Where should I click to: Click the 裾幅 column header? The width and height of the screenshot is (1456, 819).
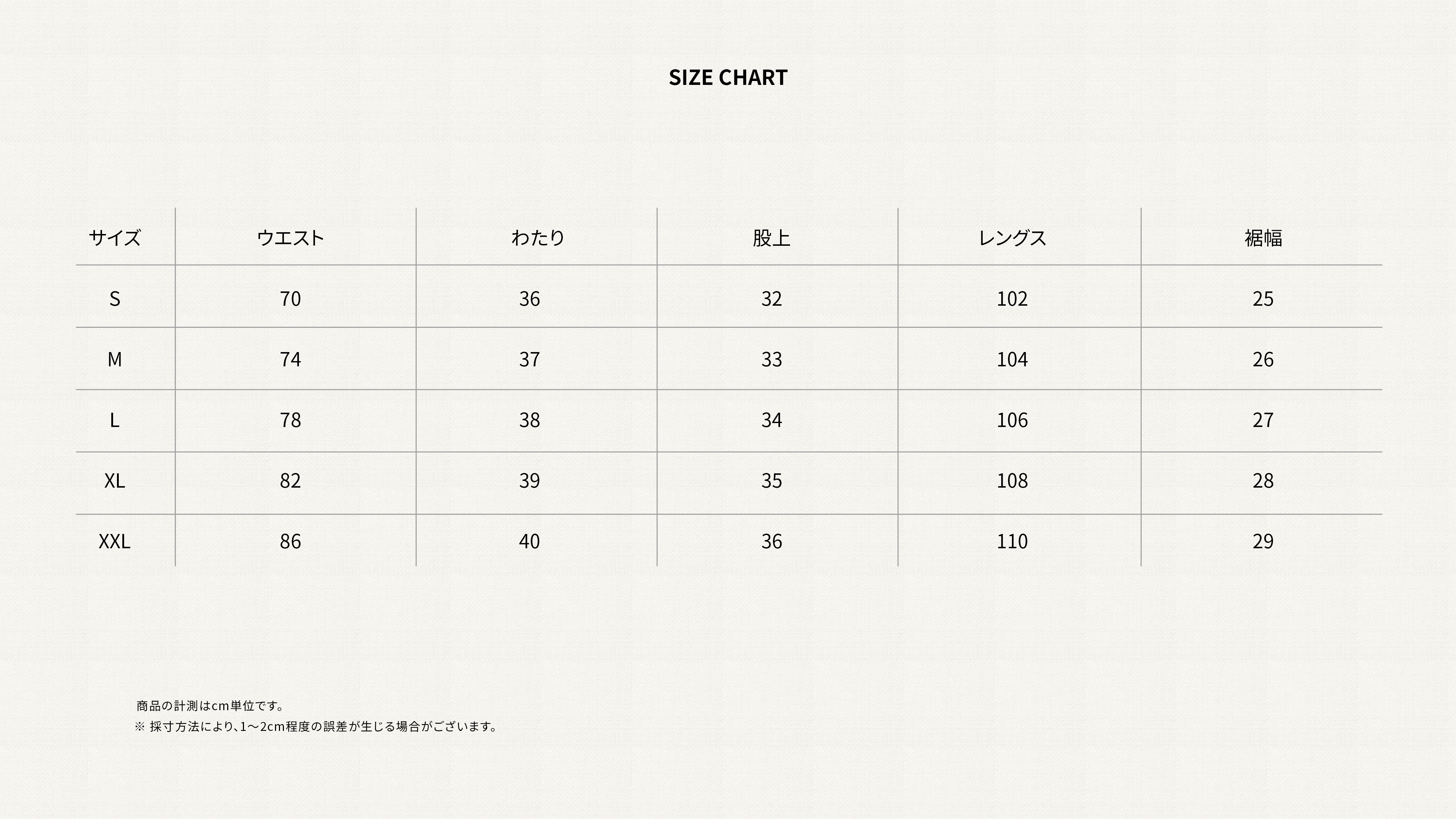[x=1263, y=238]
